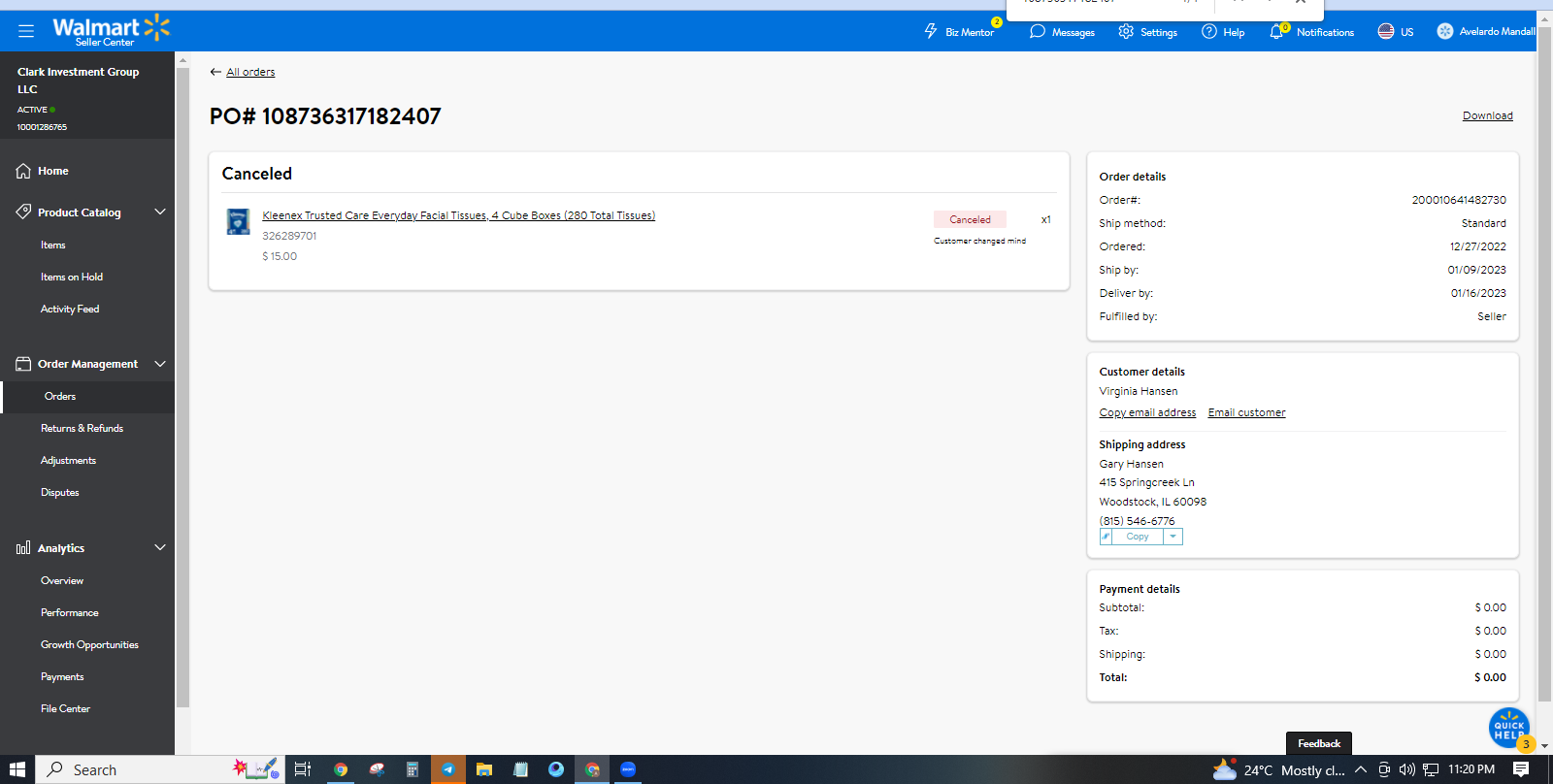Viewport: 1553px width, 784px height.
Task: Click PO# 108736317182407 heading
Action: (325, 116)
